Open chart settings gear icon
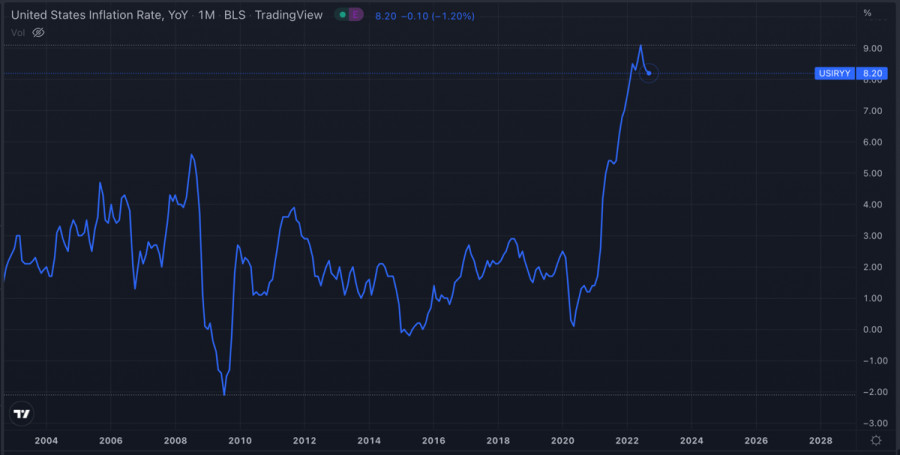 coord(876,440)
